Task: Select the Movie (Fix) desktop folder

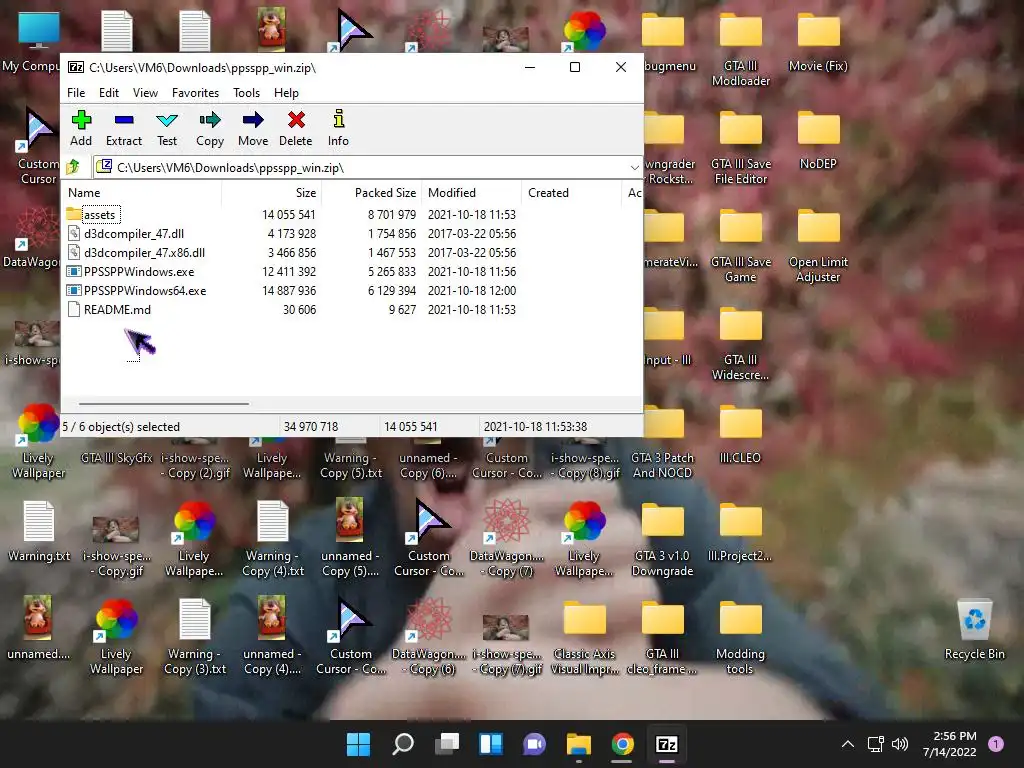Action: (x=818, y=42)
